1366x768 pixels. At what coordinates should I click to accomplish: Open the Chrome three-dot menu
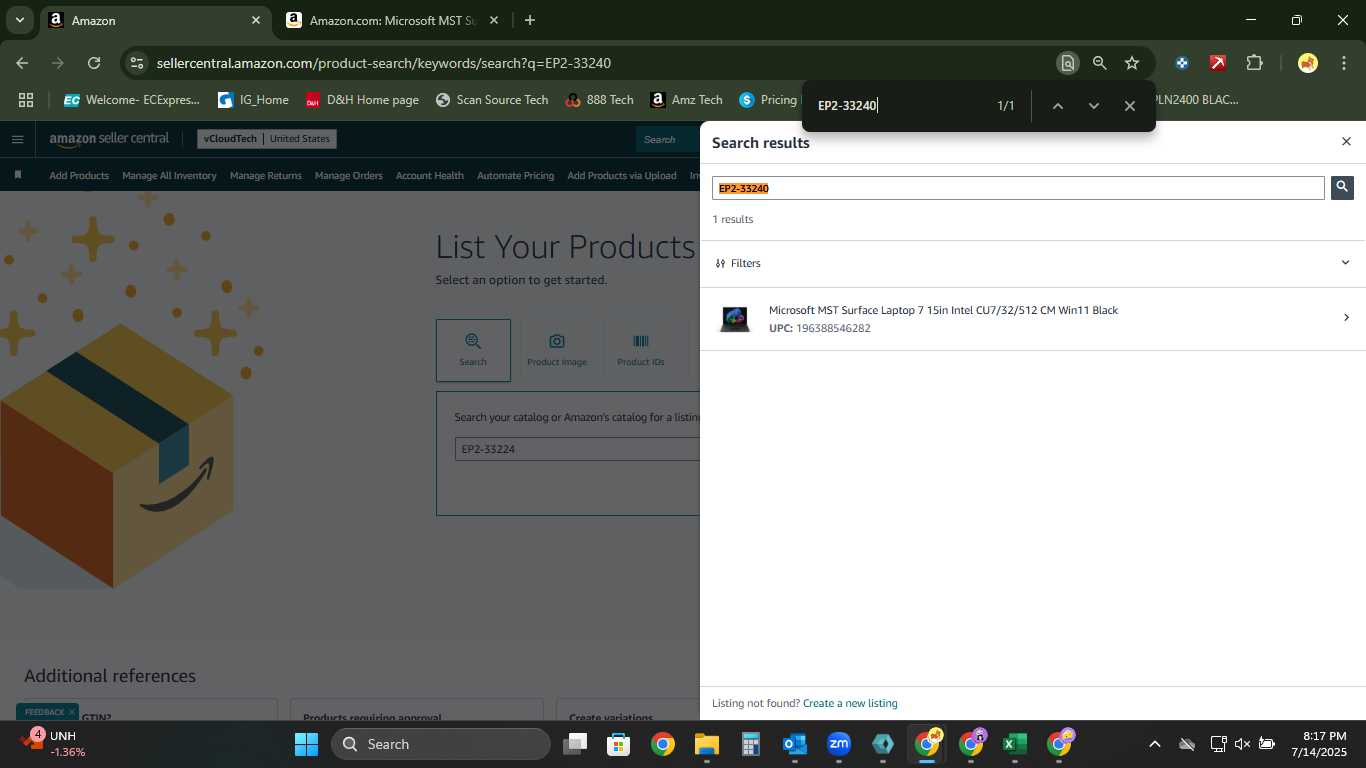coord(1343,63)
